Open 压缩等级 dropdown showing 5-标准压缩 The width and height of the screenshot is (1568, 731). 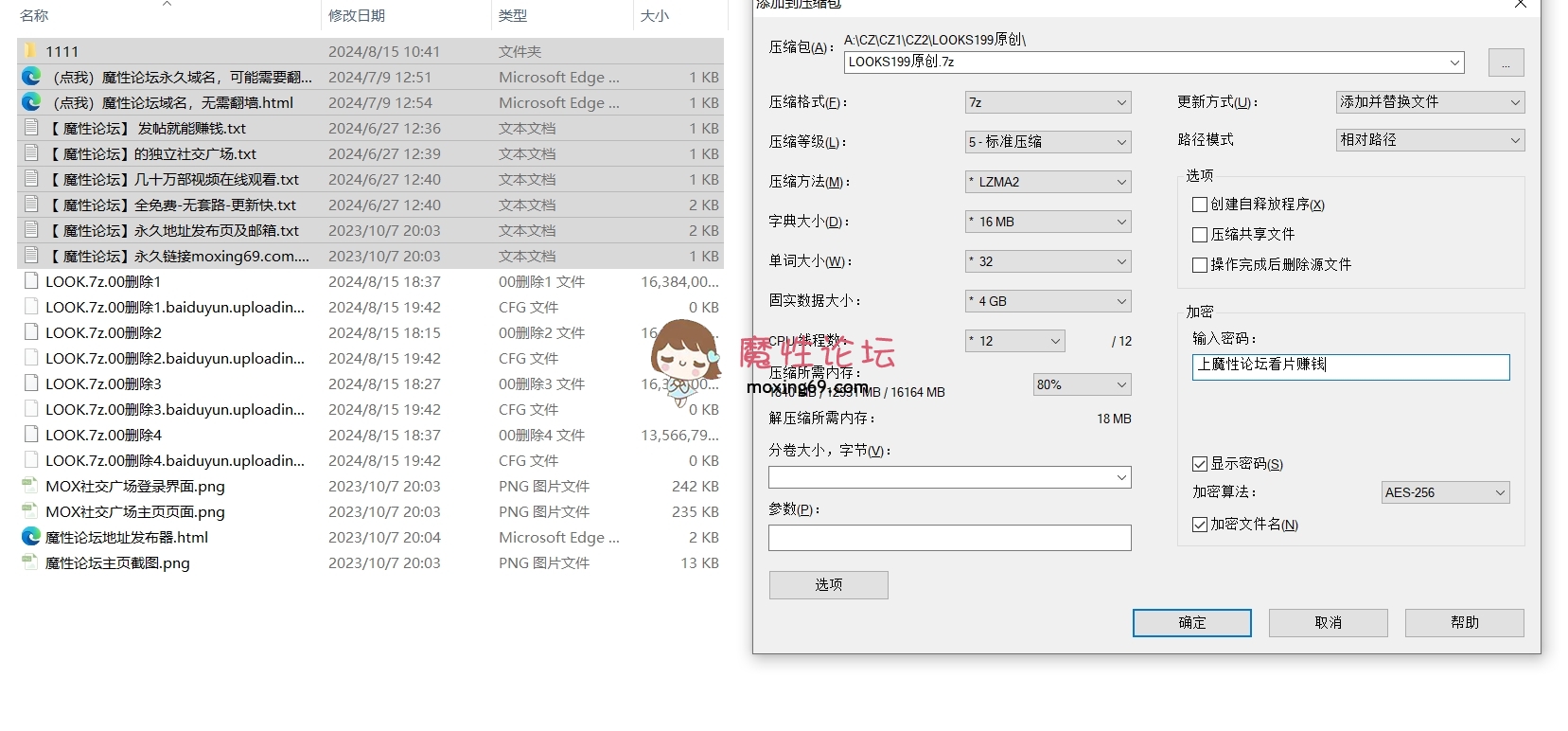[x=1048, y=142]
